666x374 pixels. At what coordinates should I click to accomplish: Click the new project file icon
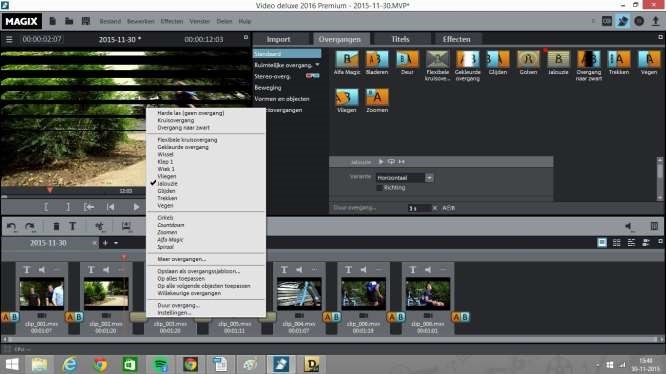[x=53, y=21]
